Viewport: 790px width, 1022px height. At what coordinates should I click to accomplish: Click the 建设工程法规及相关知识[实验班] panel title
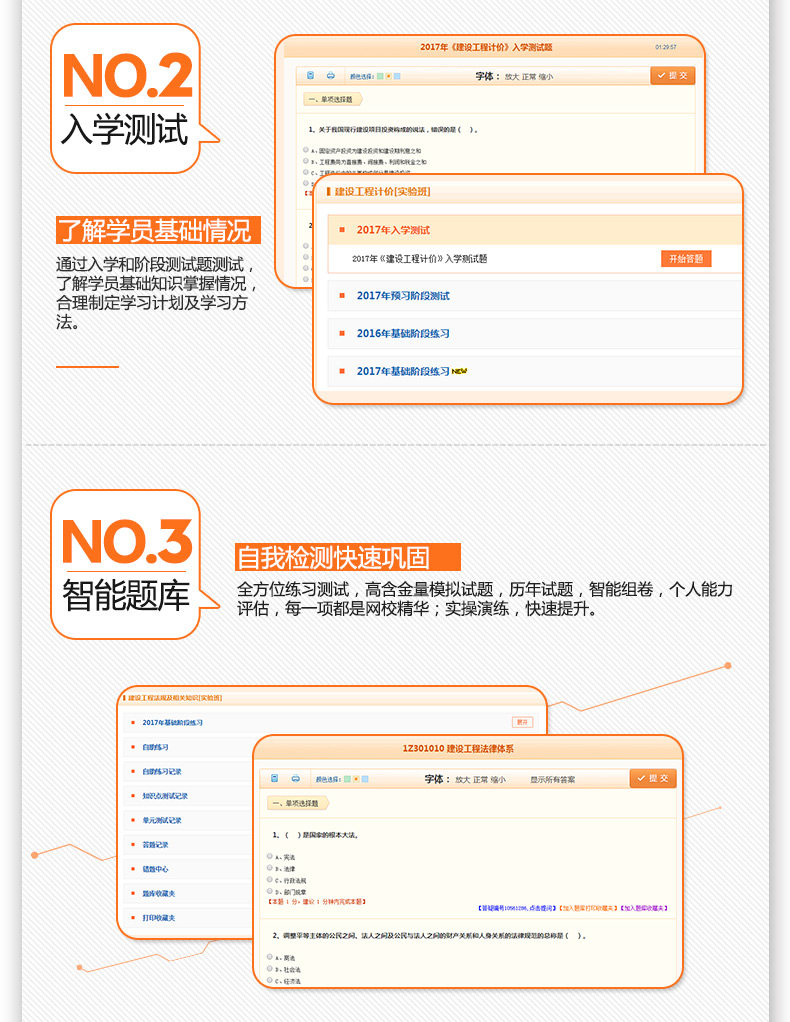pyautogui.click(x=175, y=698)
